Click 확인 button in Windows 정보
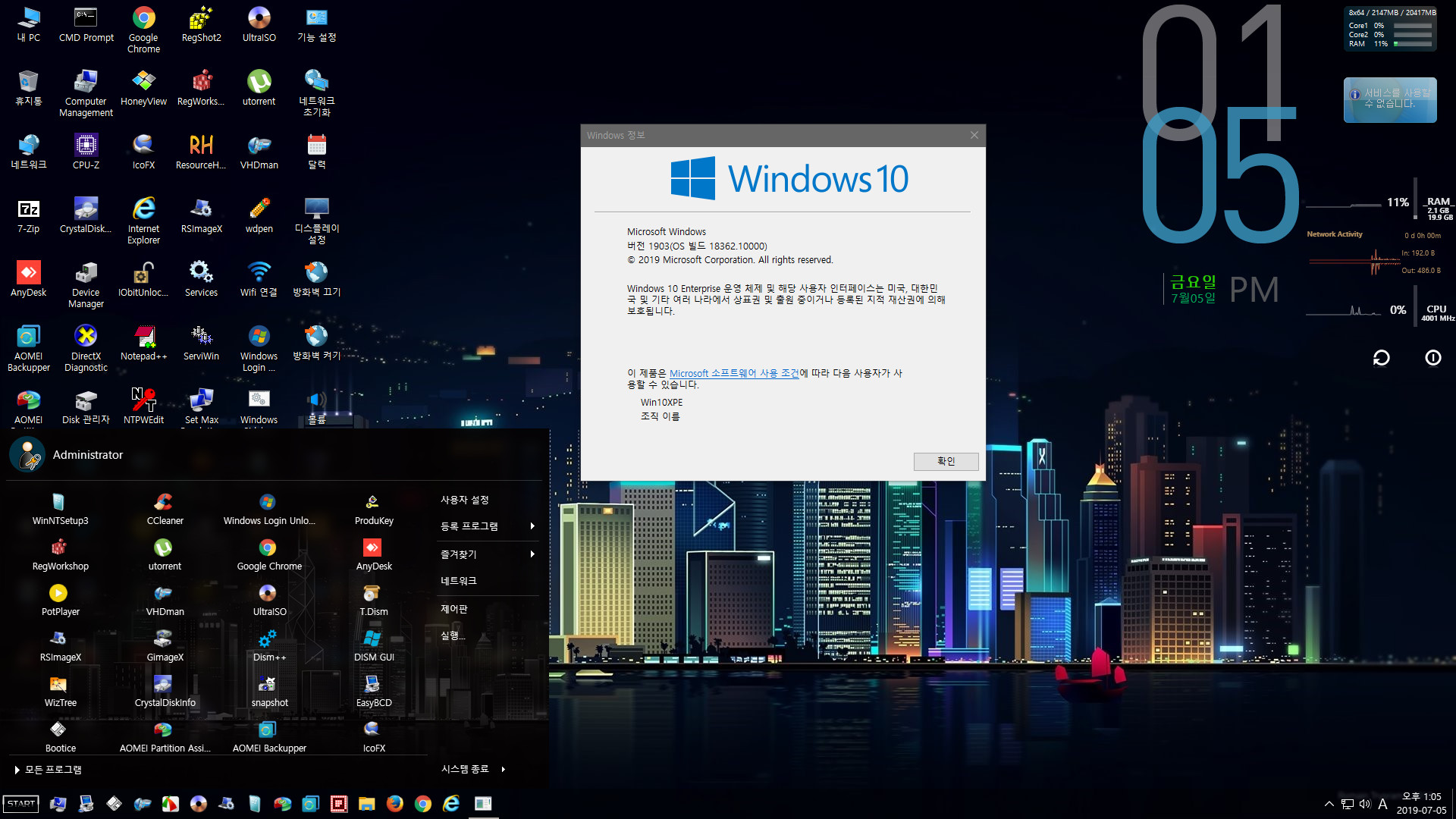The width and height of the screenshot is (1456, 819). click(x=946, y=461)
